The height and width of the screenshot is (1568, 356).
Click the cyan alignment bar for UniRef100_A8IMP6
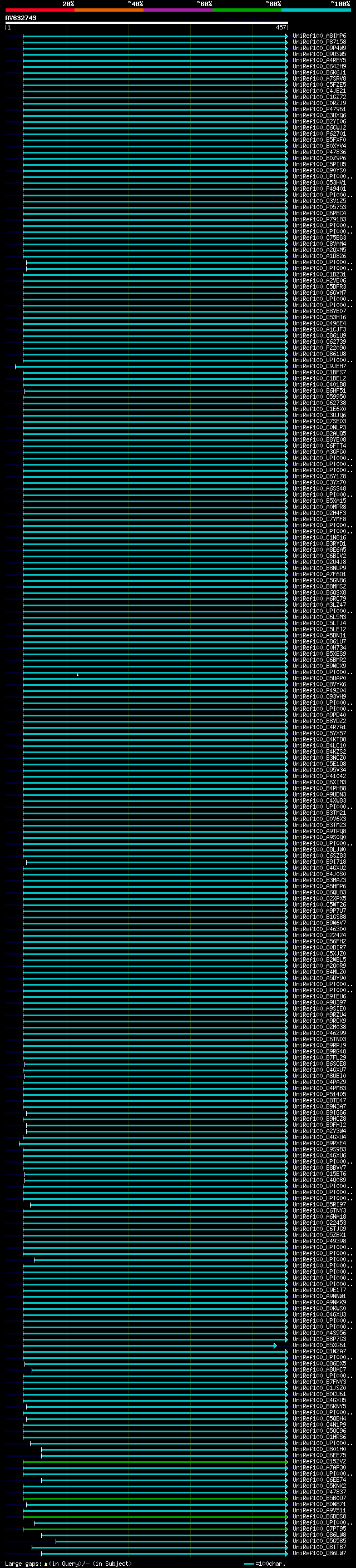pyautogui.click(x=155, y=36)
